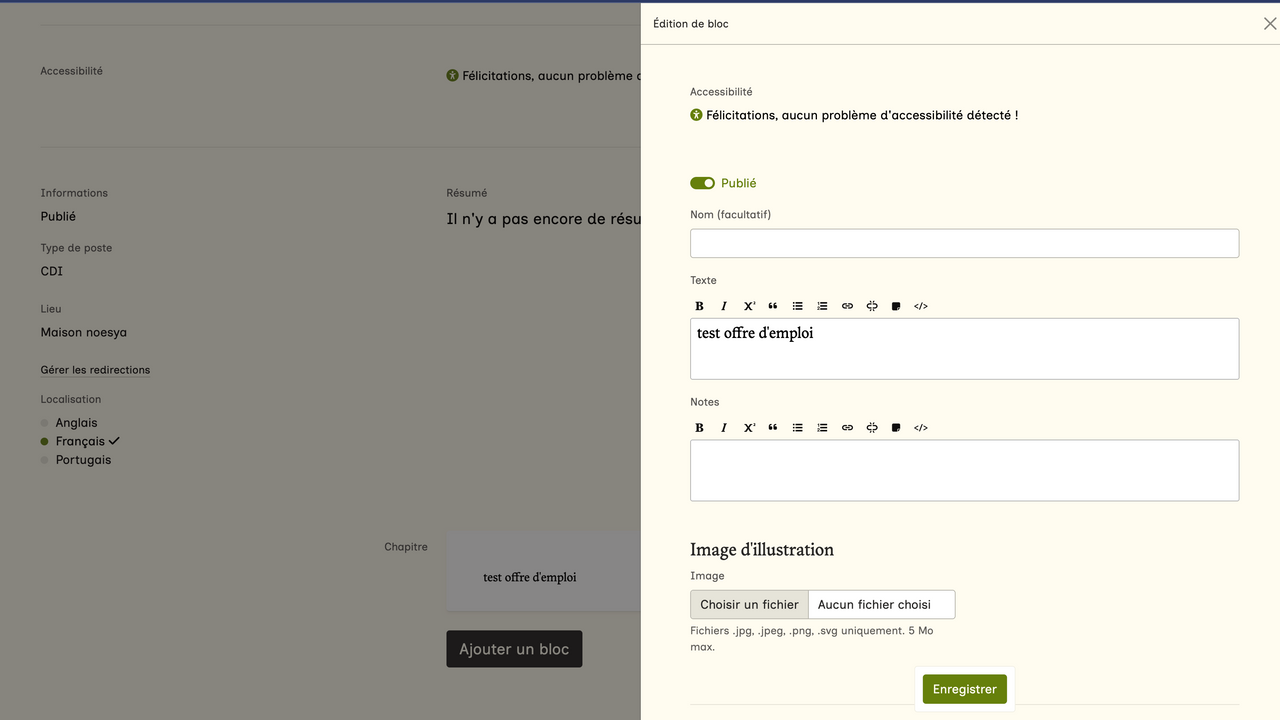Screen dimensions: 1280x720
Task: Apply superscript in the Notes editor toolbar
Action: point(749,428)
